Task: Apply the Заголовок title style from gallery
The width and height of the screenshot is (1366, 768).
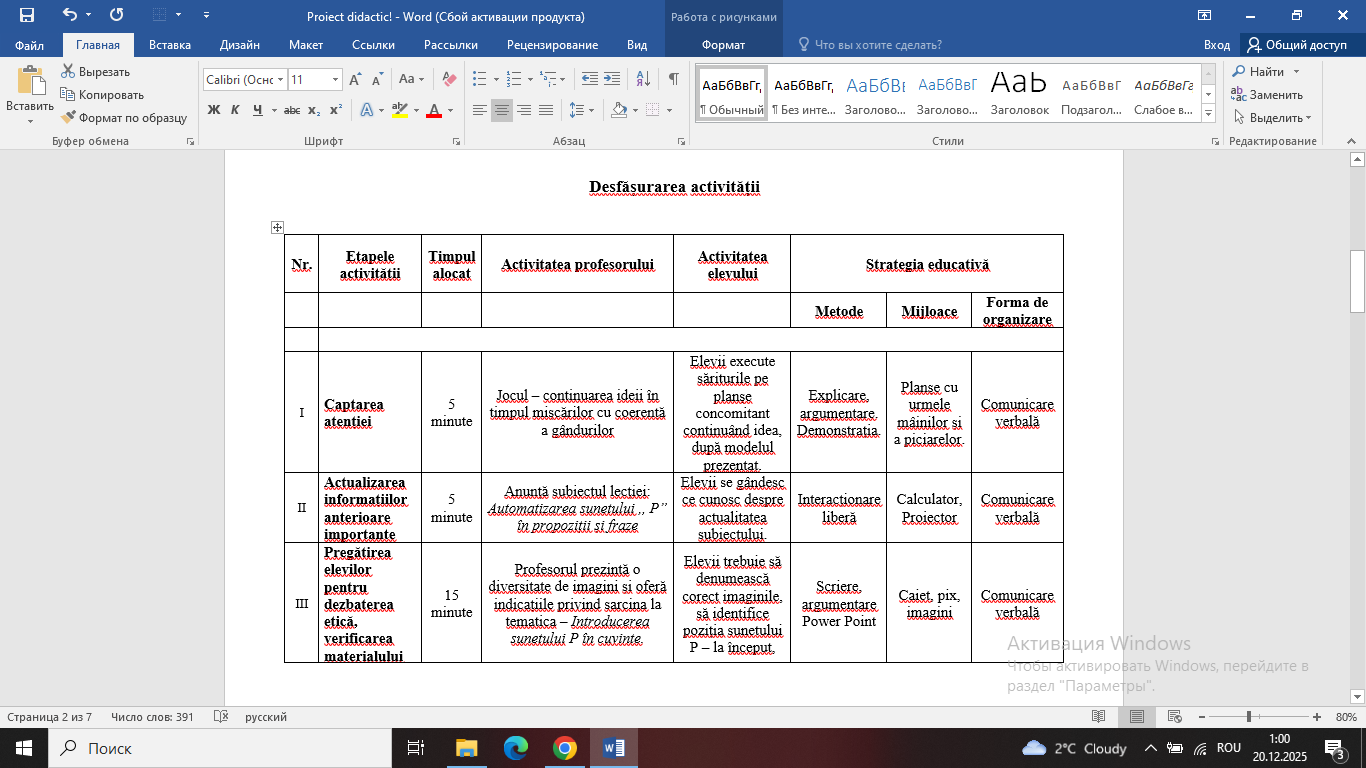Action: 1019,93
